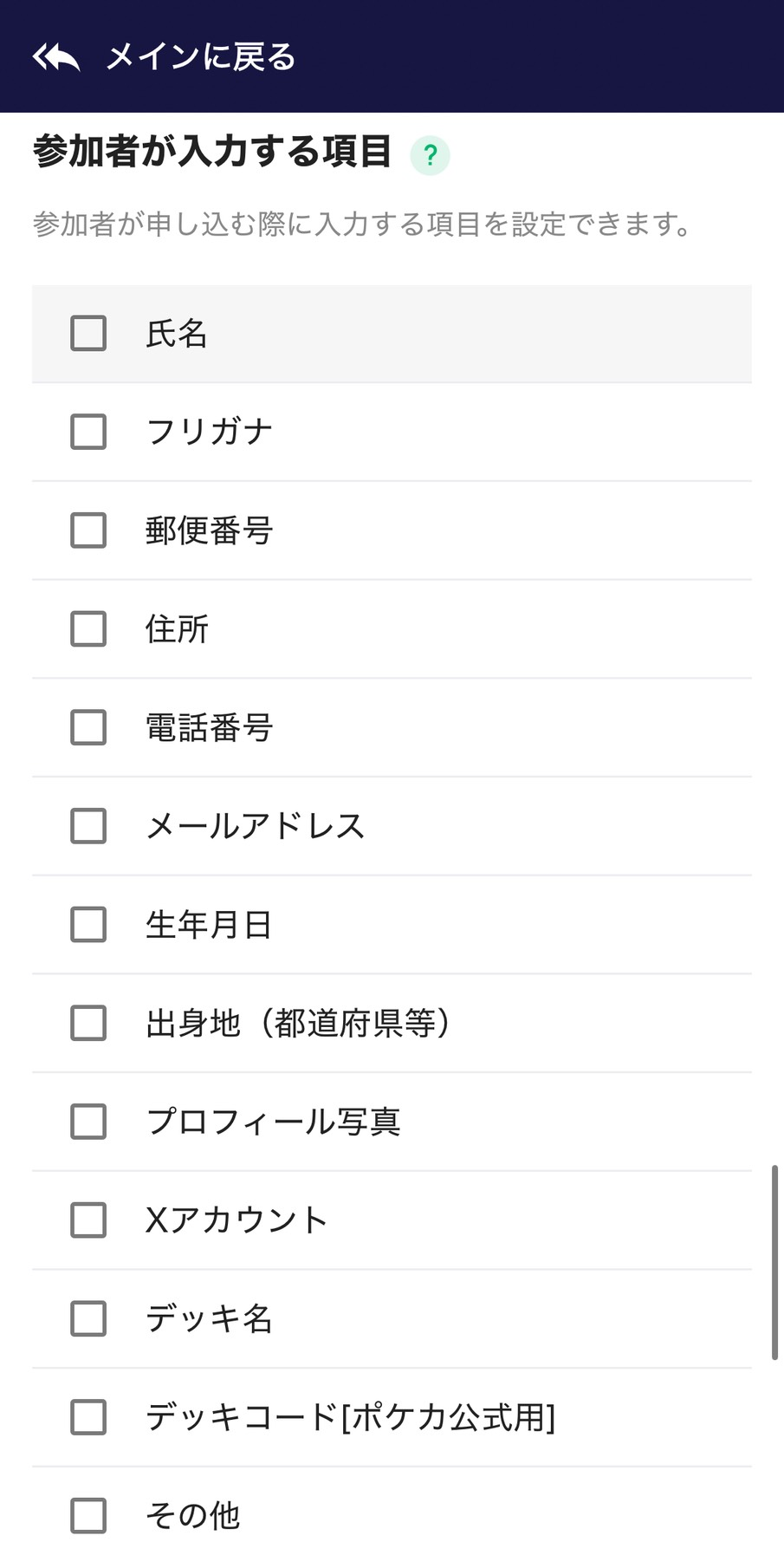Enable the フリガナ checkbox
This screenshot has width=784, height=1568.
[88, 432]
